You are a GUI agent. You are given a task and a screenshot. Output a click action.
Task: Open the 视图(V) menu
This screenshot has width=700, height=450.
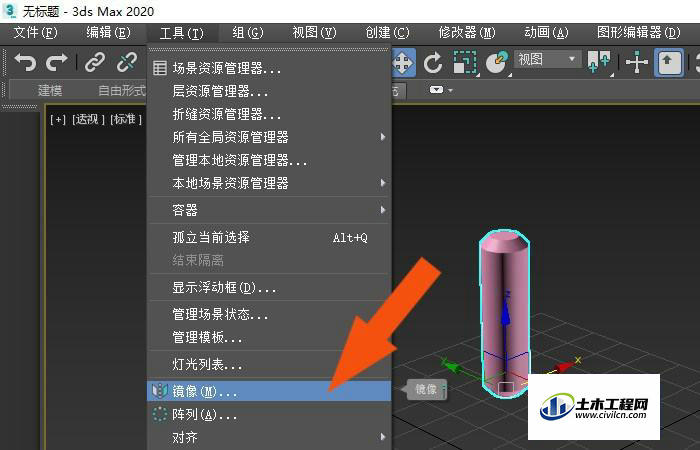coord(314,33)
